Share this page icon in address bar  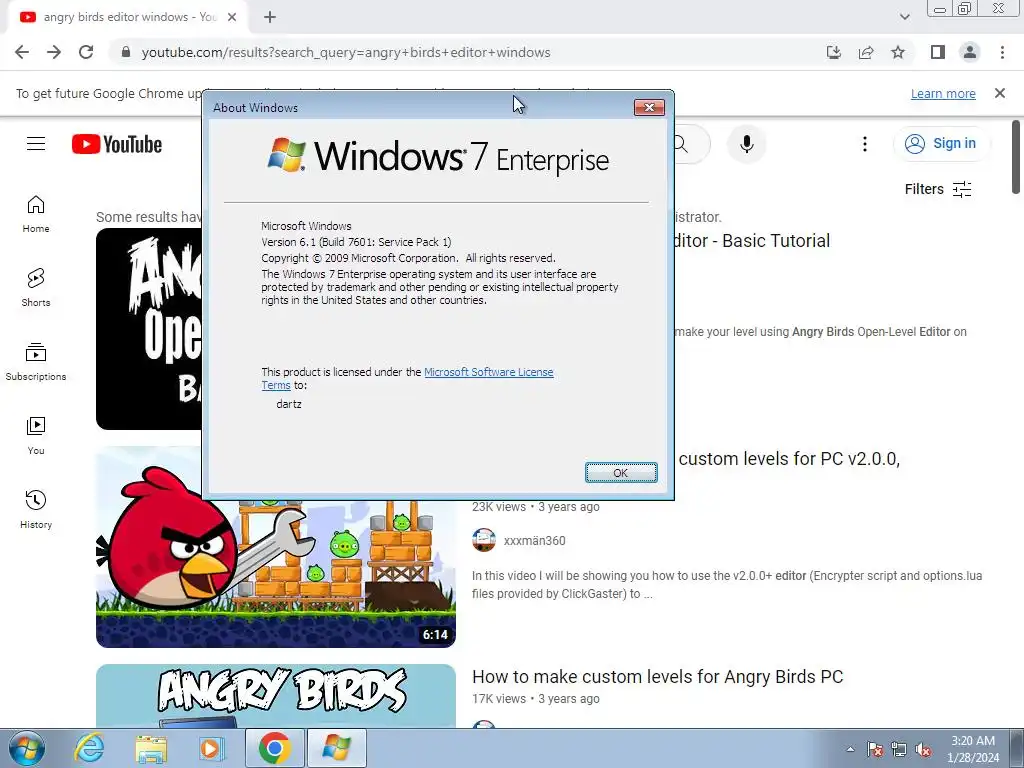pyautogui.click(x=866, y=52)
